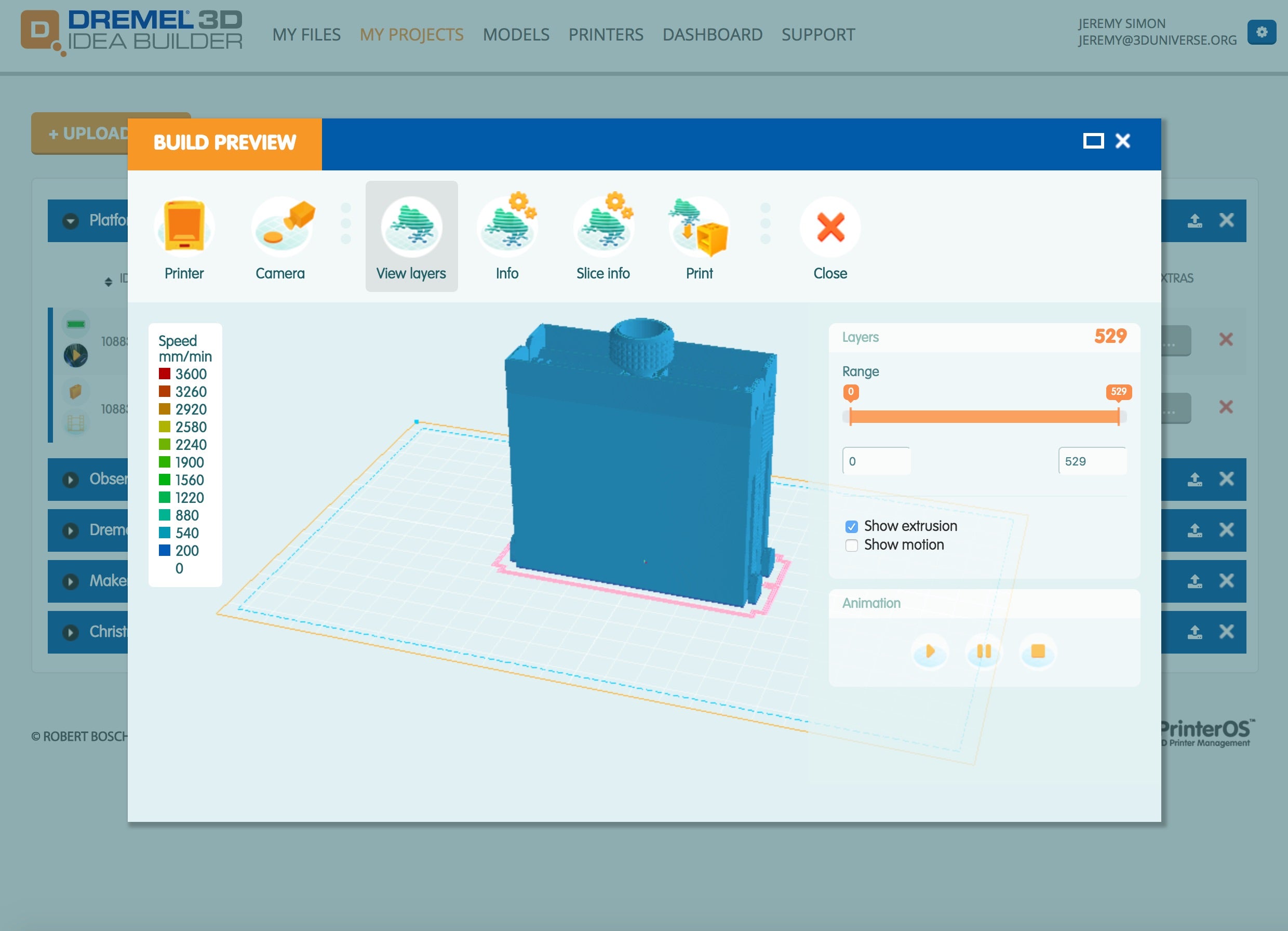Viewport: 1288px width, 931px height.
Task: Click the Dremel 3D Idea Builder logo
Action: (132, 33)
